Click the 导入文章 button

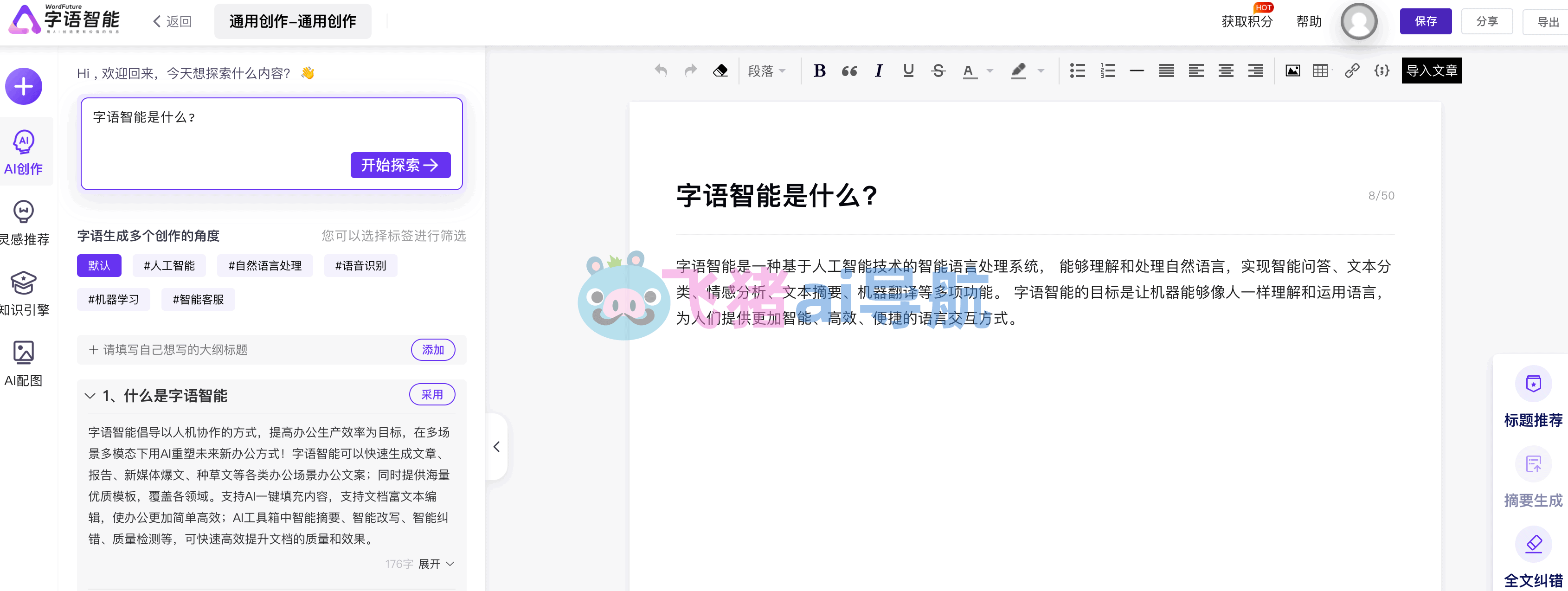click(1432, 71)
